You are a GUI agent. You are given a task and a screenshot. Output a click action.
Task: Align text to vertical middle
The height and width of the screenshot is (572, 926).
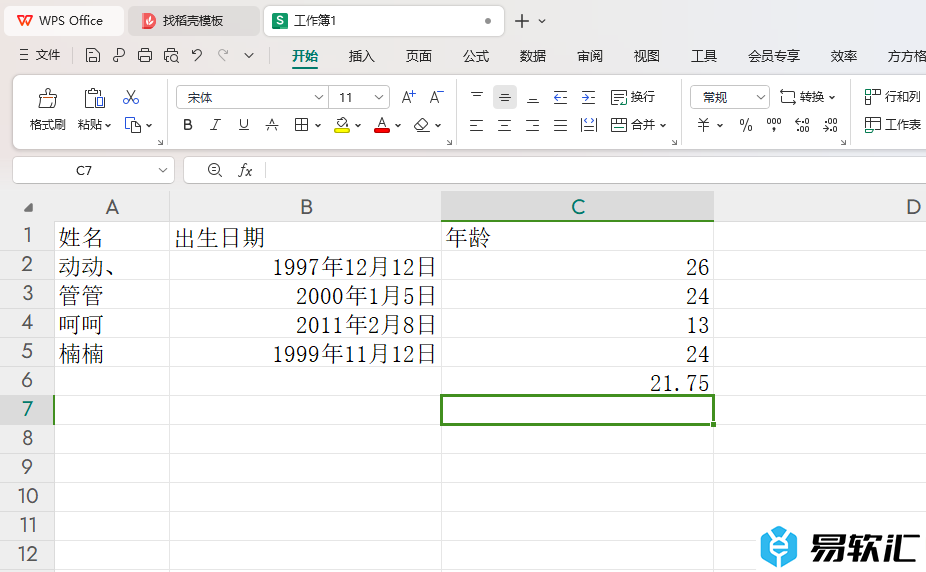[x=505, y=97]
